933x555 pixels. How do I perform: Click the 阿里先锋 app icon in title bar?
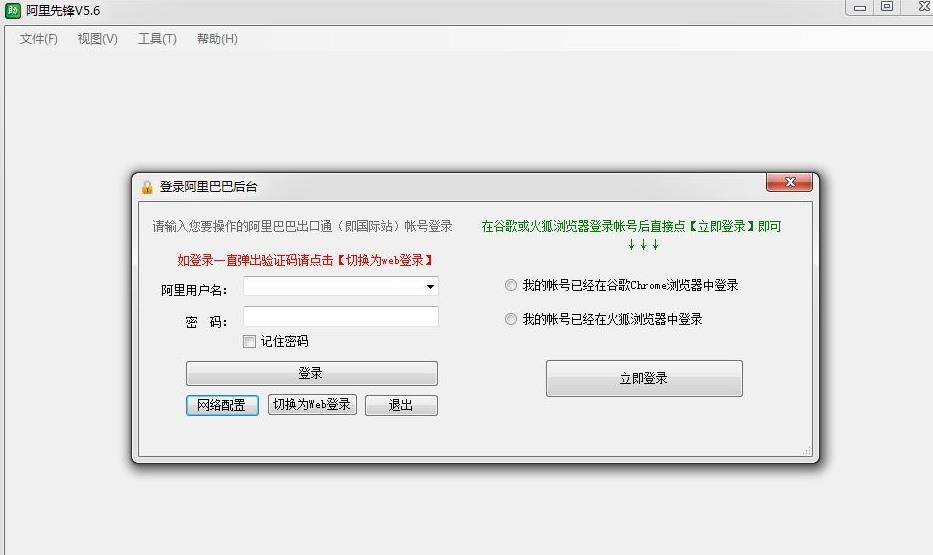click(13, 10)
